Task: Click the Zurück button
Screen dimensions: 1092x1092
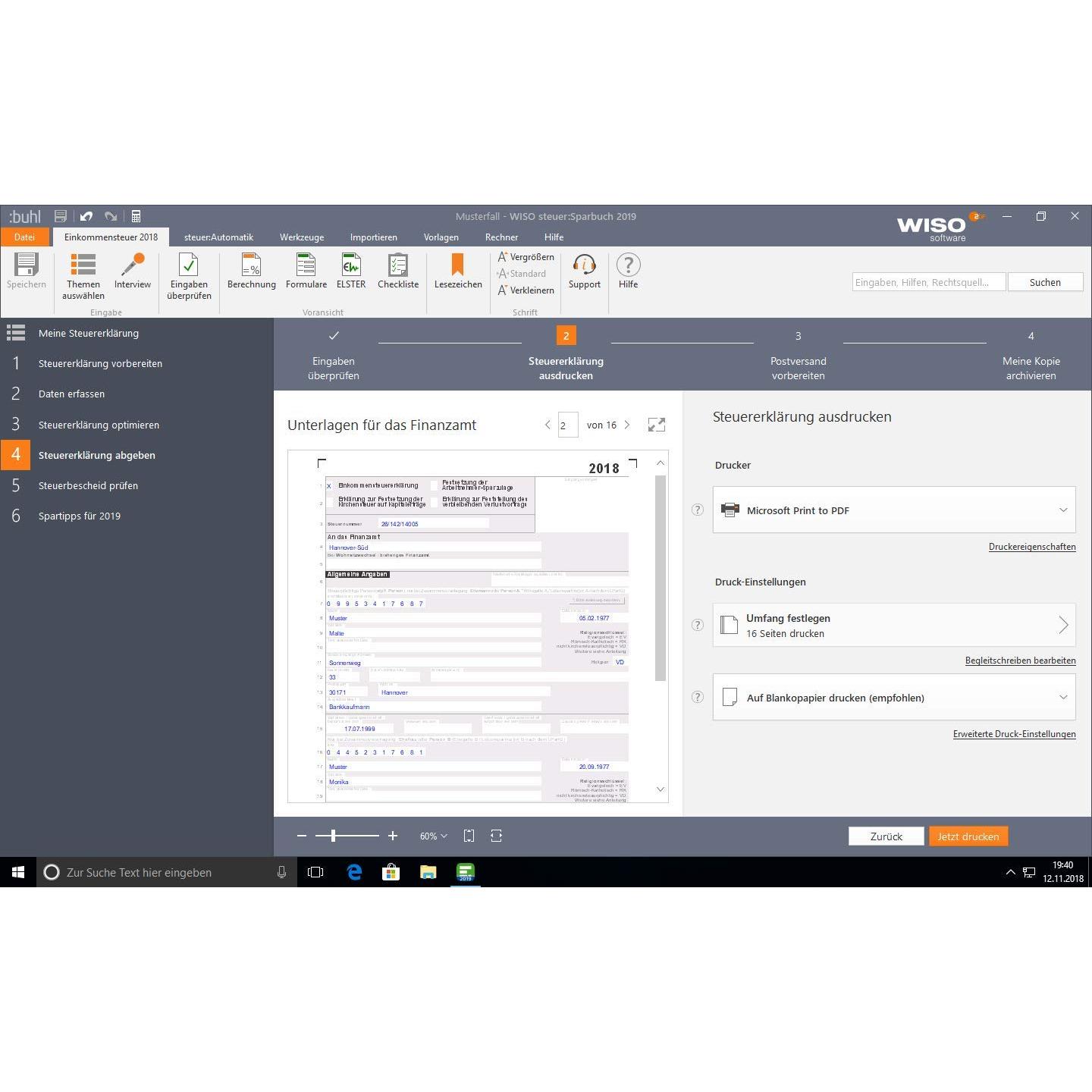Action: click(886, 836)
